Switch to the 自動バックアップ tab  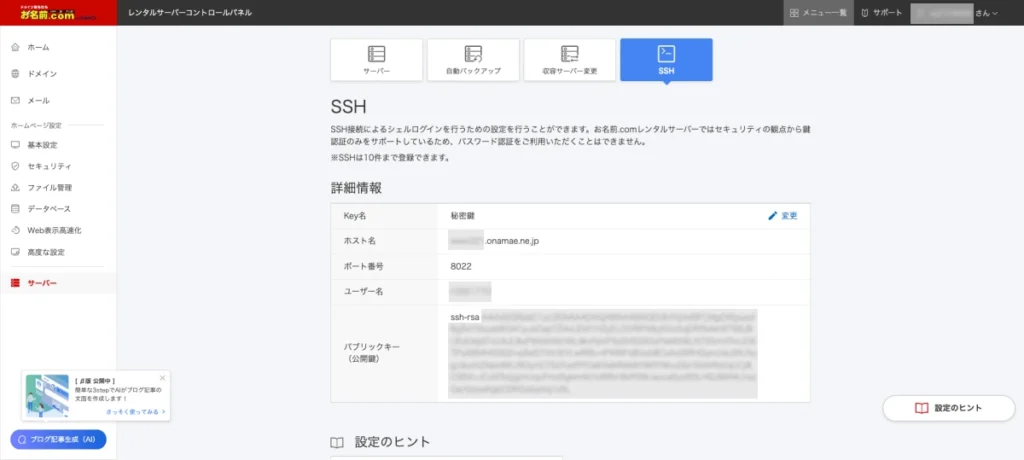coord(473,60)
